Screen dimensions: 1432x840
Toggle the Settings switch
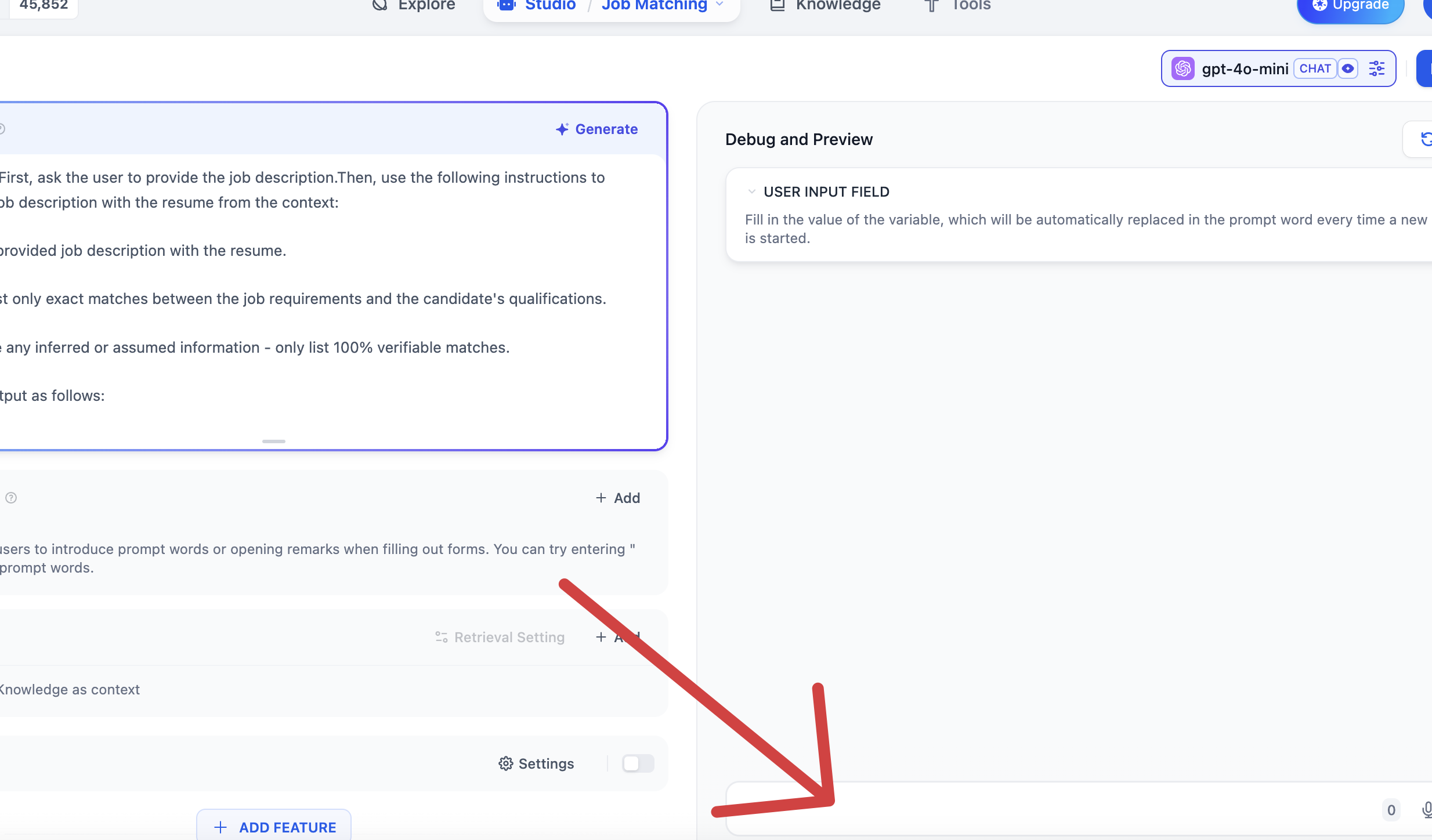(x=637, y=763)
